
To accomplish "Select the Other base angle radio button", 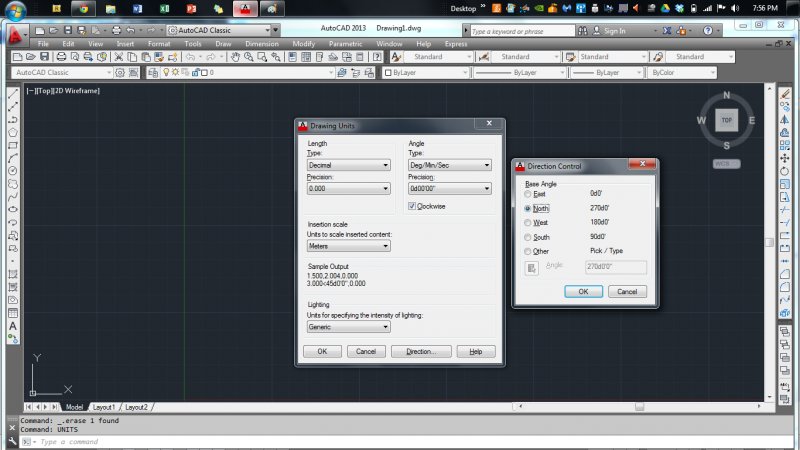I will coord(528,251).
